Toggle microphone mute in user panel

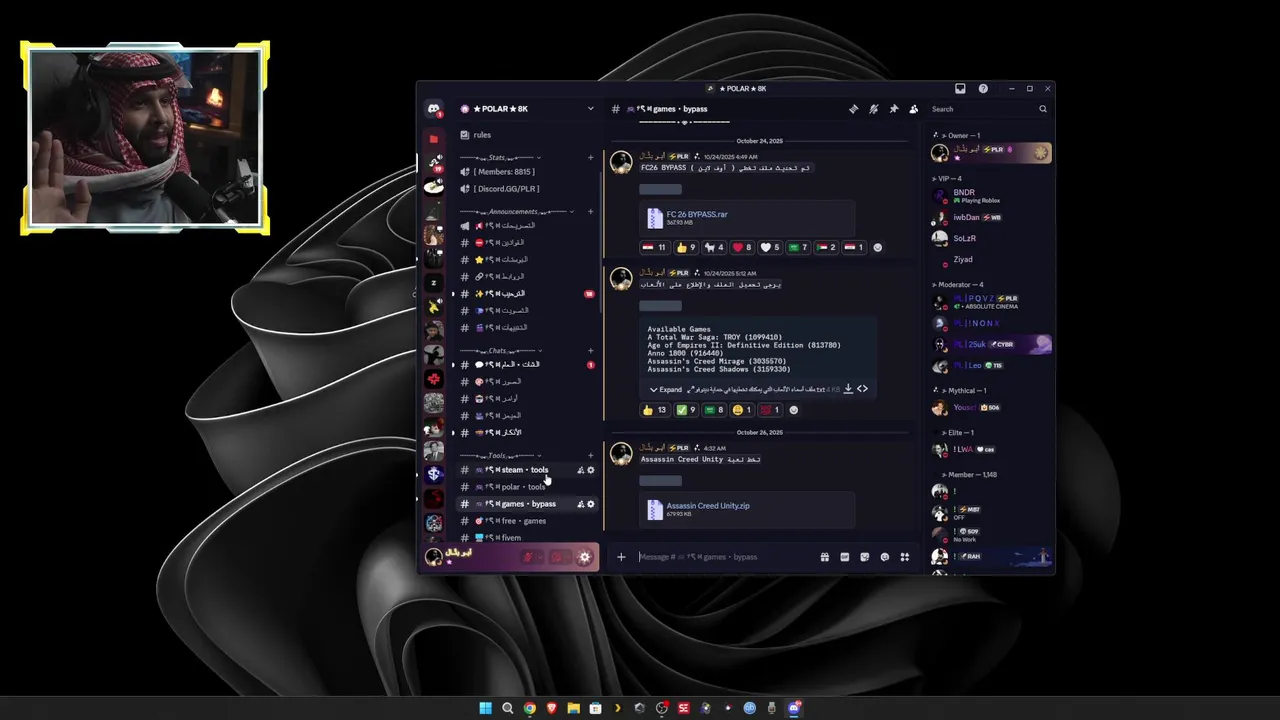tap(529, 557)
